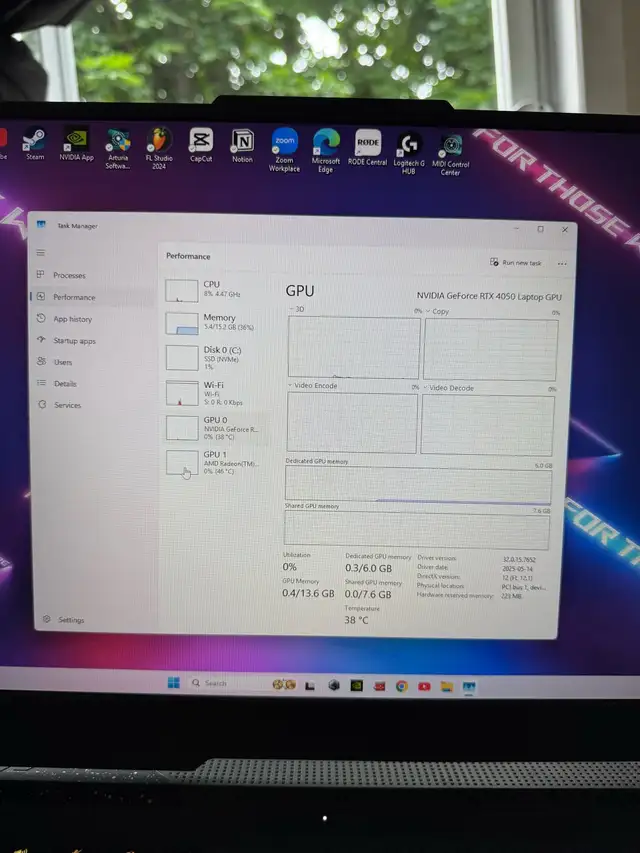Screen dimensions: 640x853
Task: Open Google Chrome from the taskbar
Action: 402,686
